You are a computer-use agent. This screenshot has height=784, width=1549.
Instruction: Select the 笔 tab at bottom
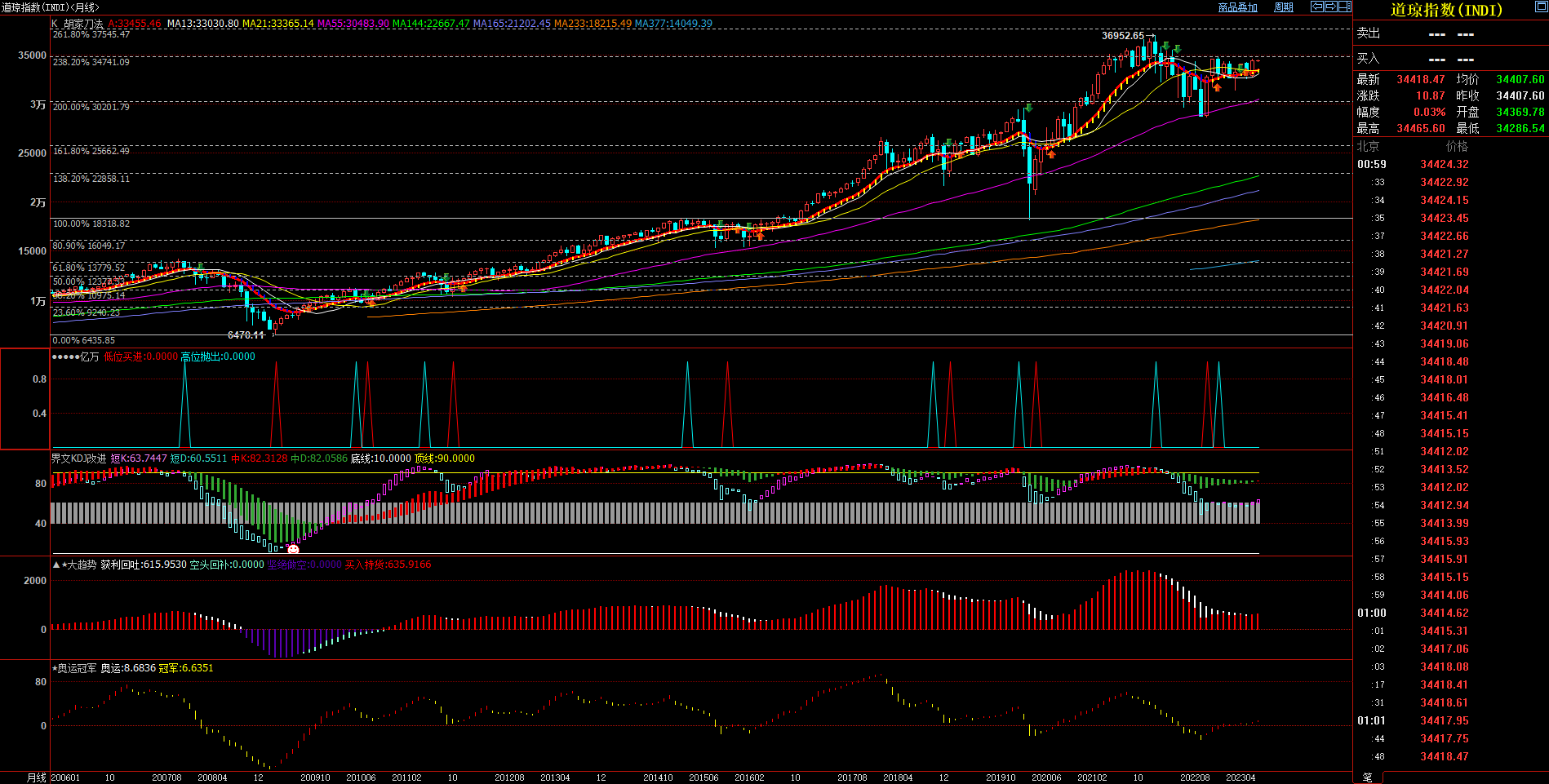pos(1368,777)
